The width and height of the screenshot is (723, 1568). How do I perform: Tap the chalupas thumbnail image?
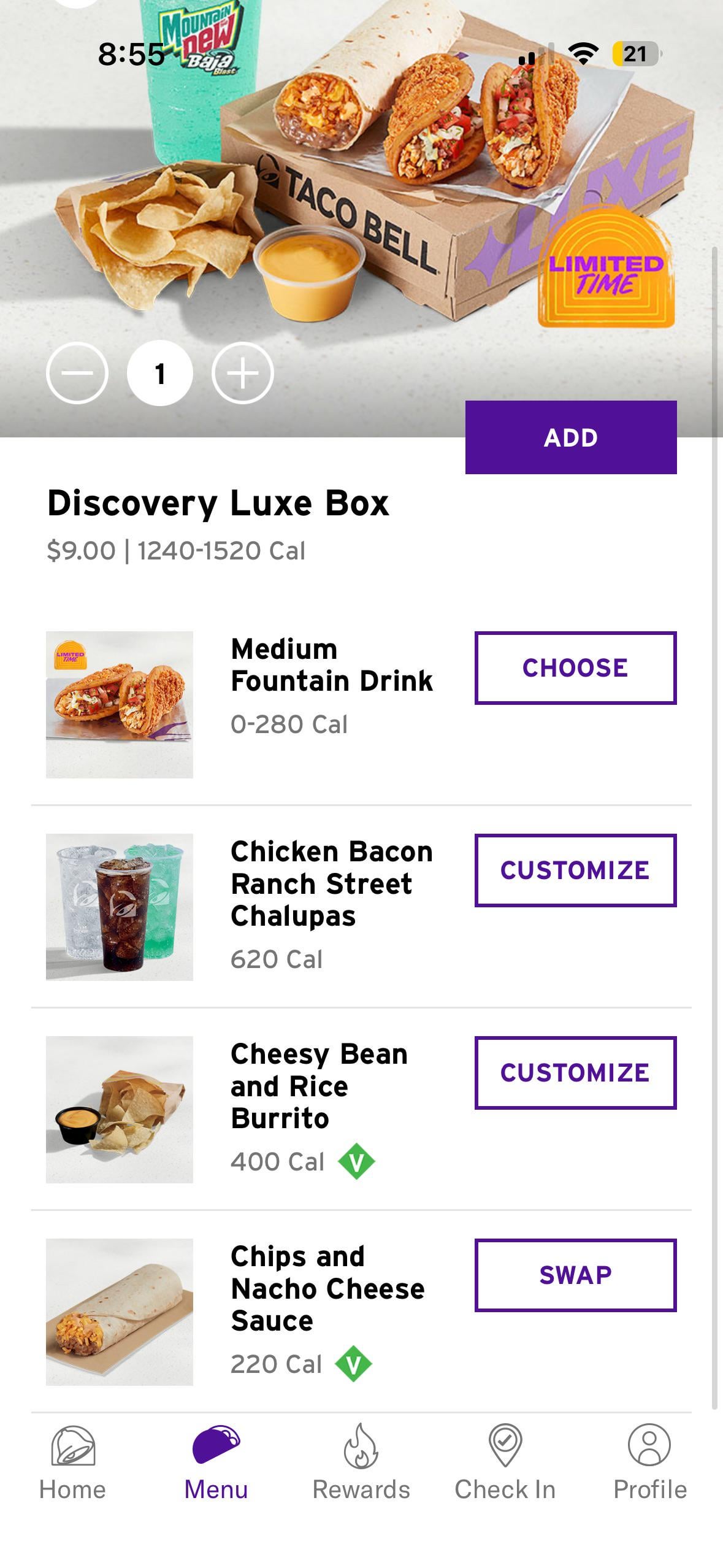click(x=120, y=704)
